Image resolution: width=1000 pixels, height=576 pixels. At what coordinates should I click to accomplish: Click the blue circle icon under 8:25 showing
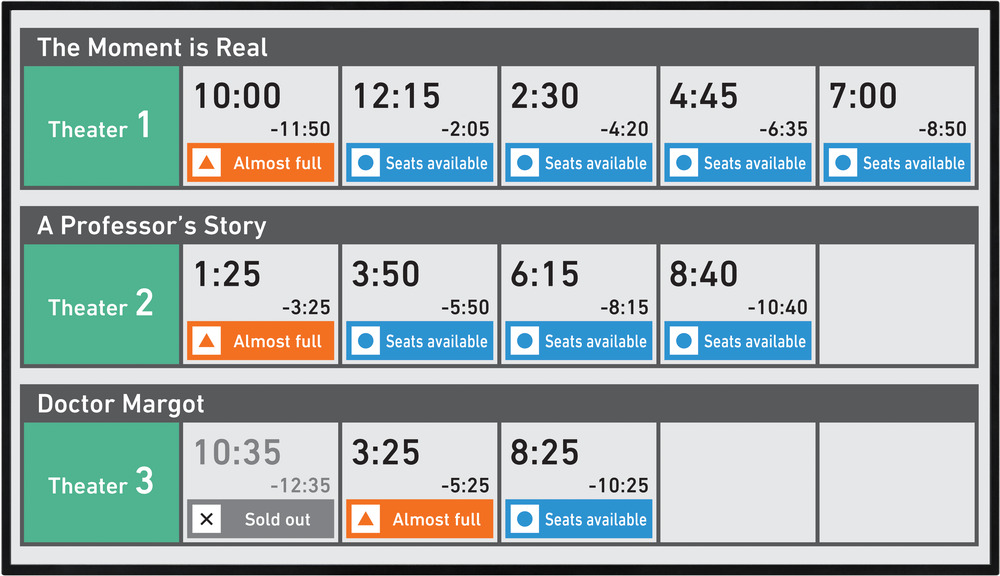tap(524, 519)
